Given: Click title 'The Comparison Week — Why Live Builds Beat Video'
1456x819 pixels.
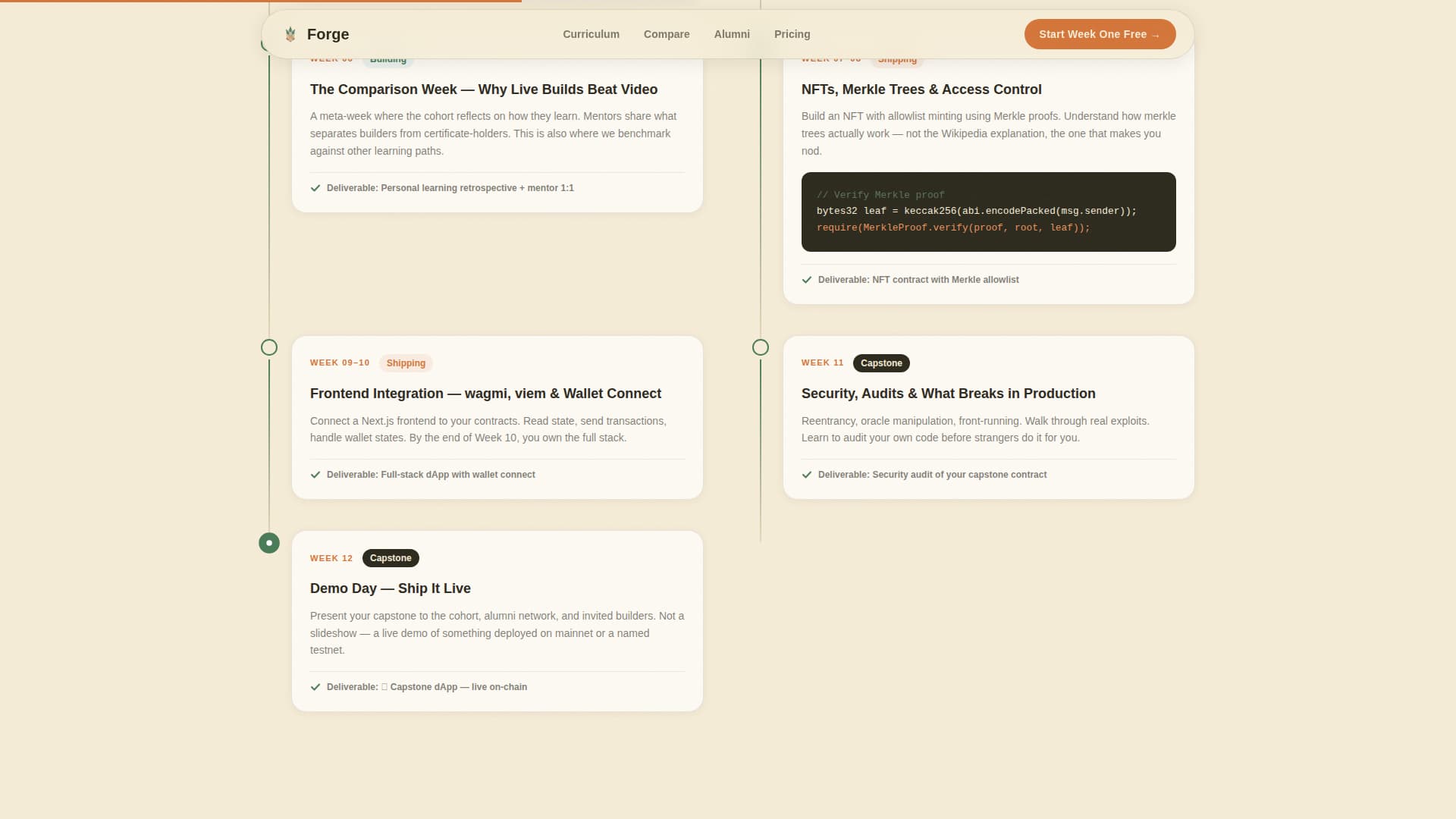Looking at the screenshot, I should pyautogui.click(x=484, y=89).
